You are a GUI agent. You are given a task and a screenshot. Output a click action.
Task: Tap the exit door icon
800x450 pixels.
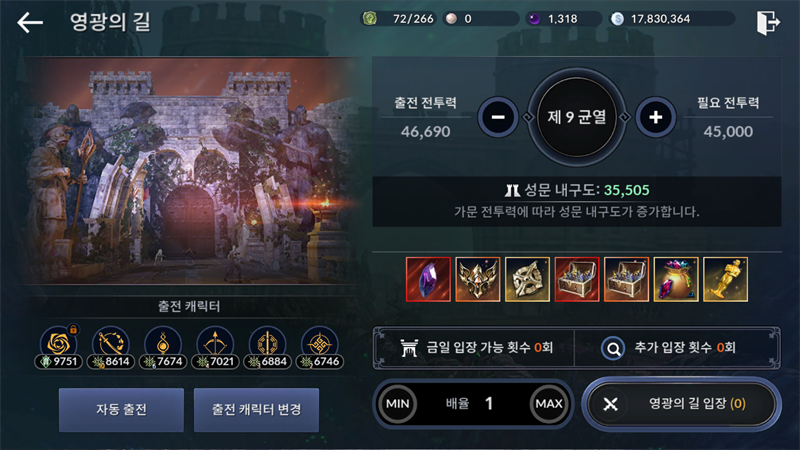click(768, 22)
